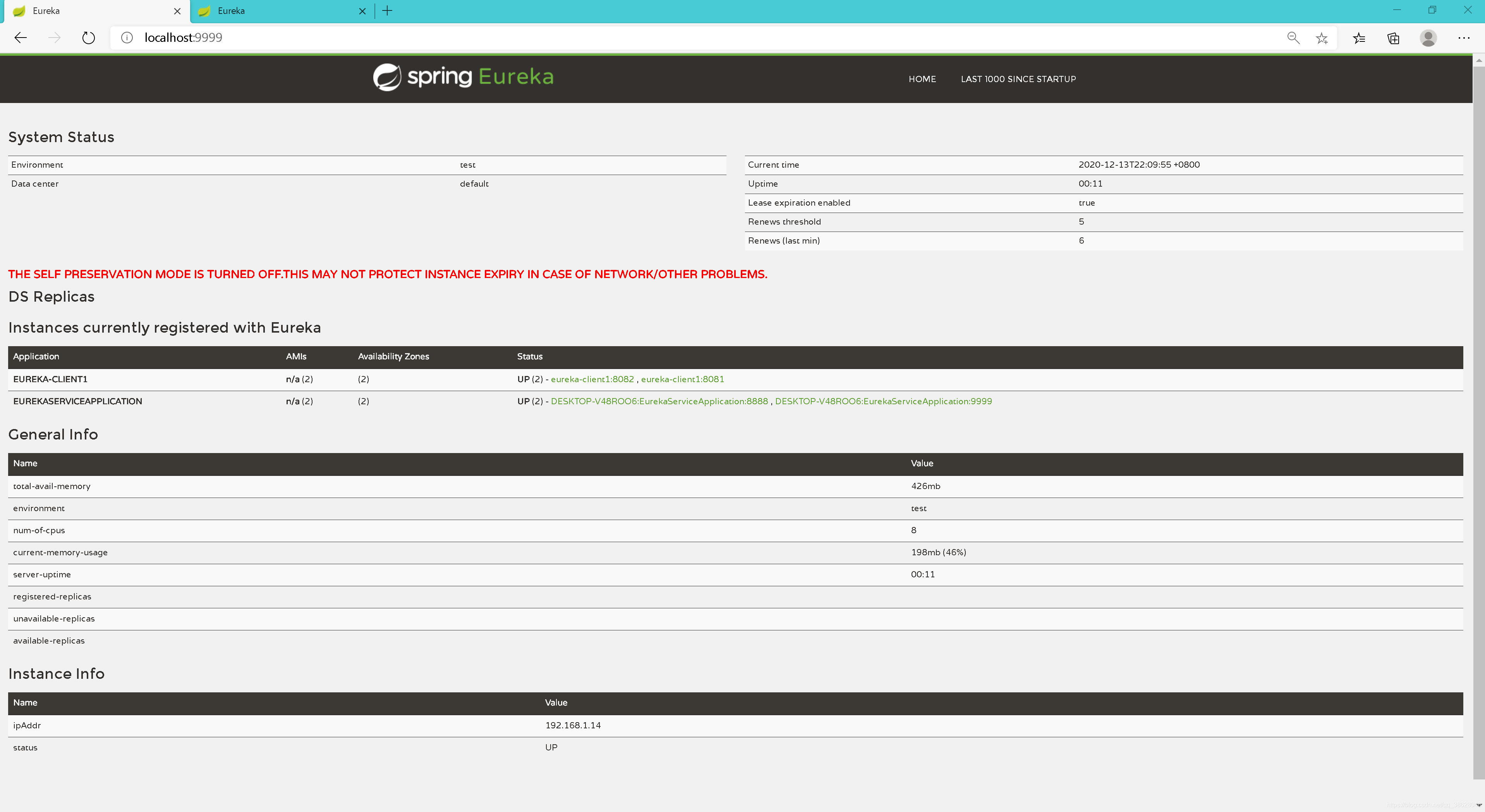The image size is (1485, 812).
Task: Click the registered-replicas row label
Action: coord(52,597)
